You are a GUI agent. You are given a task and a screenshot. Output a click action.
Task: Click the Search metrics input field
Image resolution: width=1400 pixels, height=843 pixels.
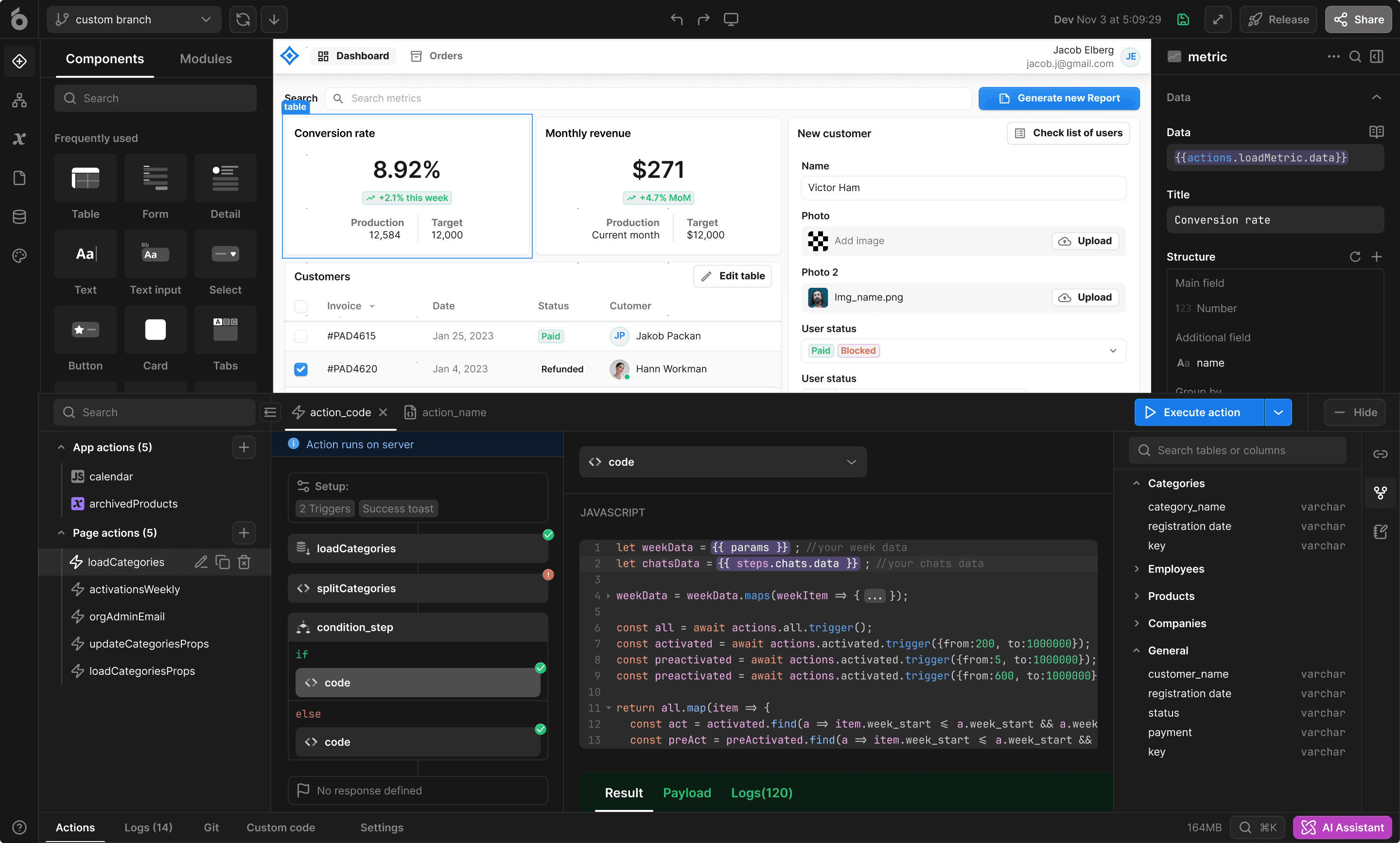pos(648,98)
